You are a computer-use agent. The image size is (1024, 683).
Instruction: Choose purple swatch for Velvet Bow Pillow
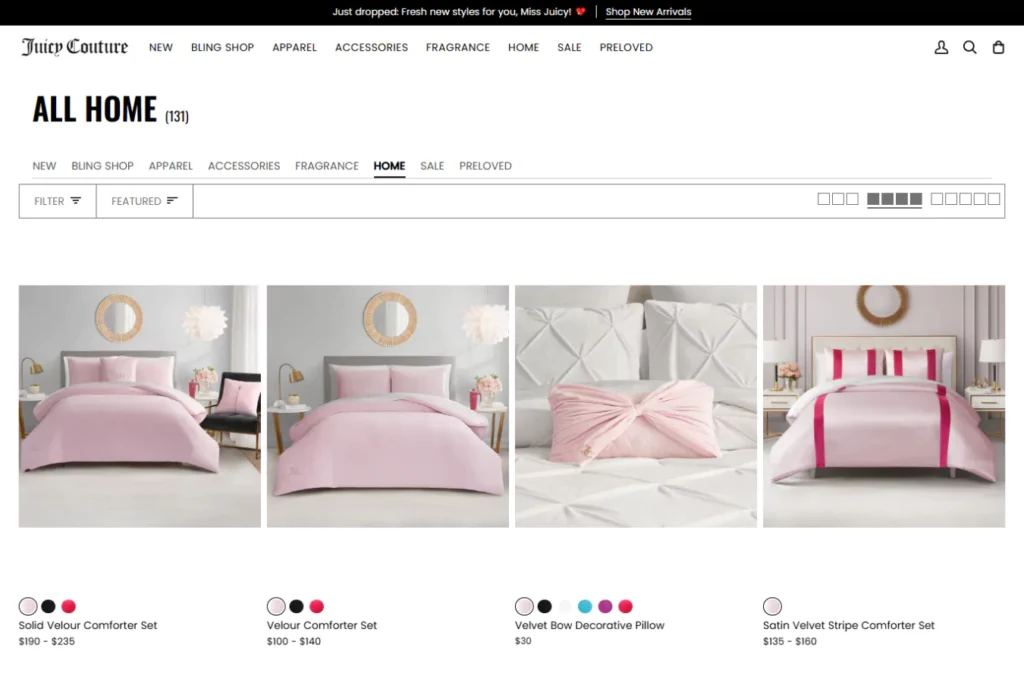605,606
